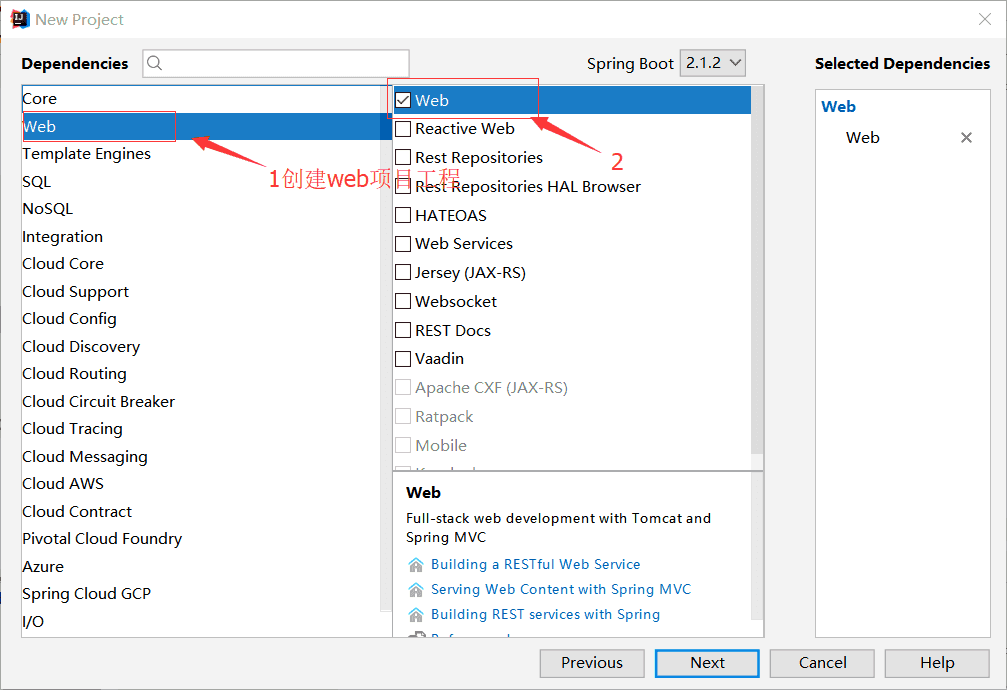Image resolution: width=1007 pixels, height=690 pixels.
Task: Select the Cloud AWS category
Action: point(201,484)
